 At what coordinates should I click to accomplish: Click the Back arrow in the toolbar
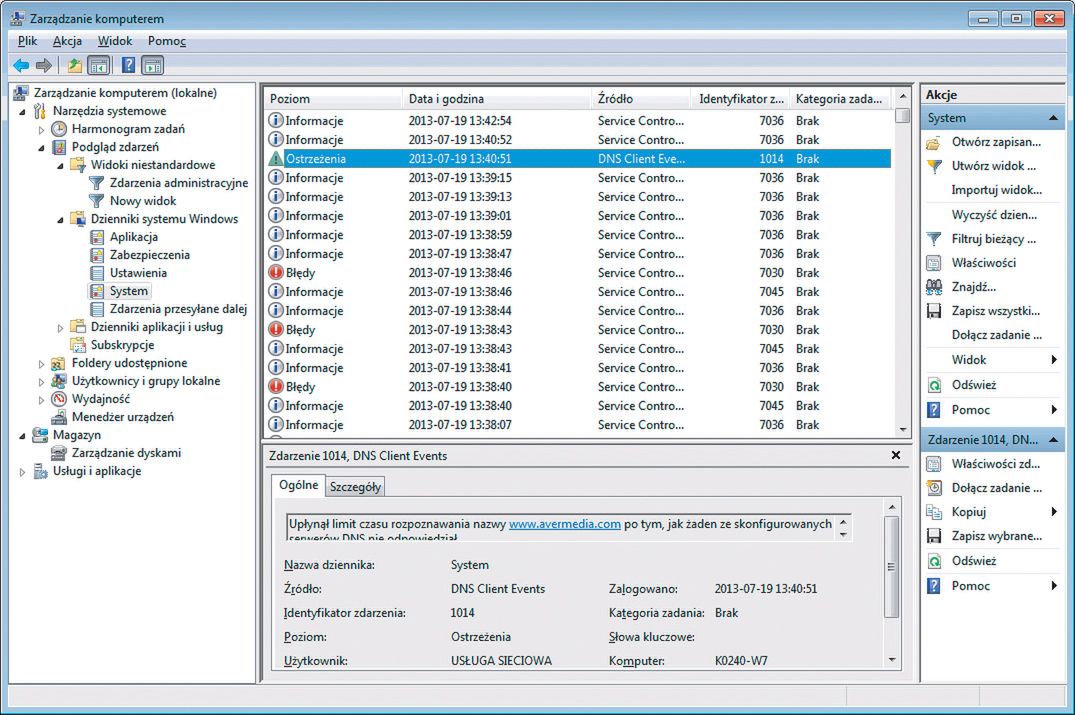[21, 66]
